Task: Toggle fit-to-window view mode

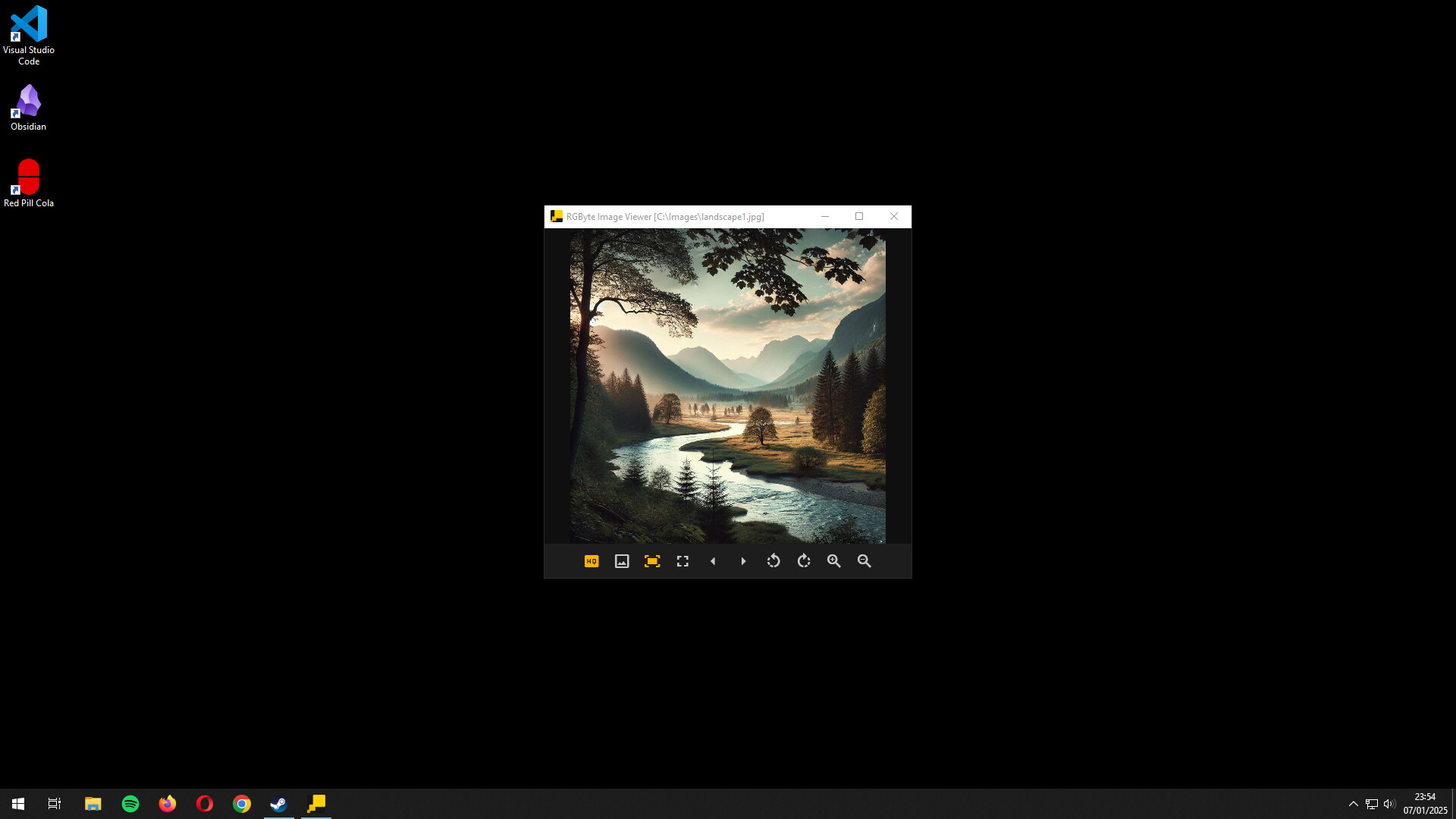Action: pos(652,561)
